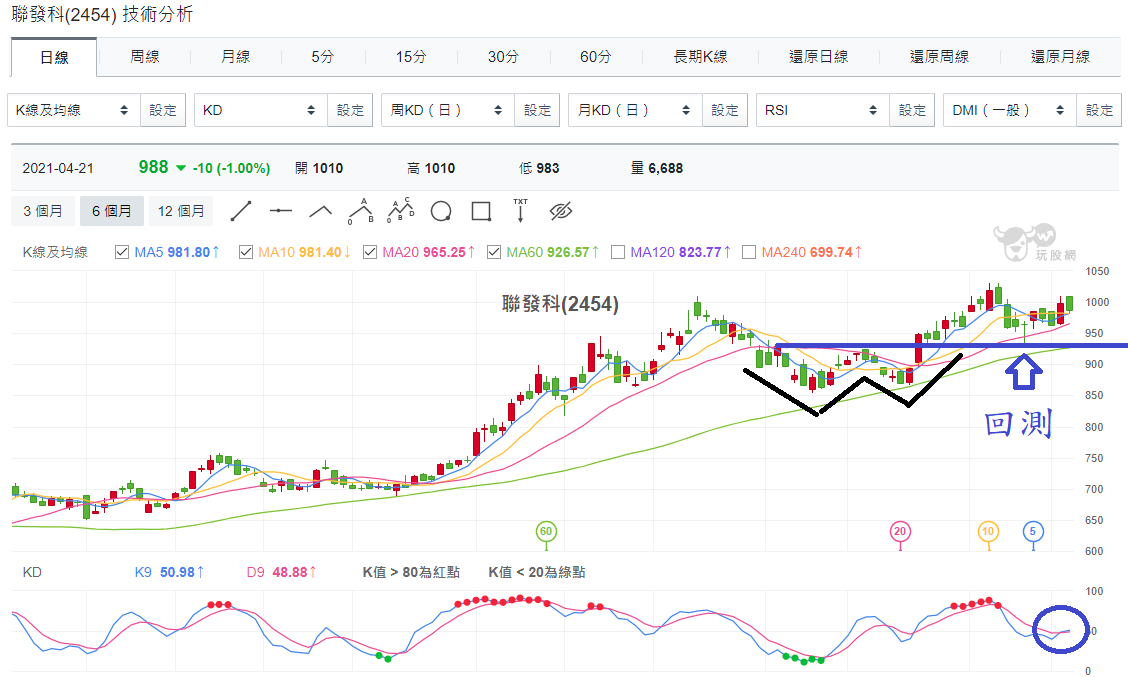The image size is (1128, 677).
Task: Click 設定 next to RSI dropdown
Action: (912, 110)
